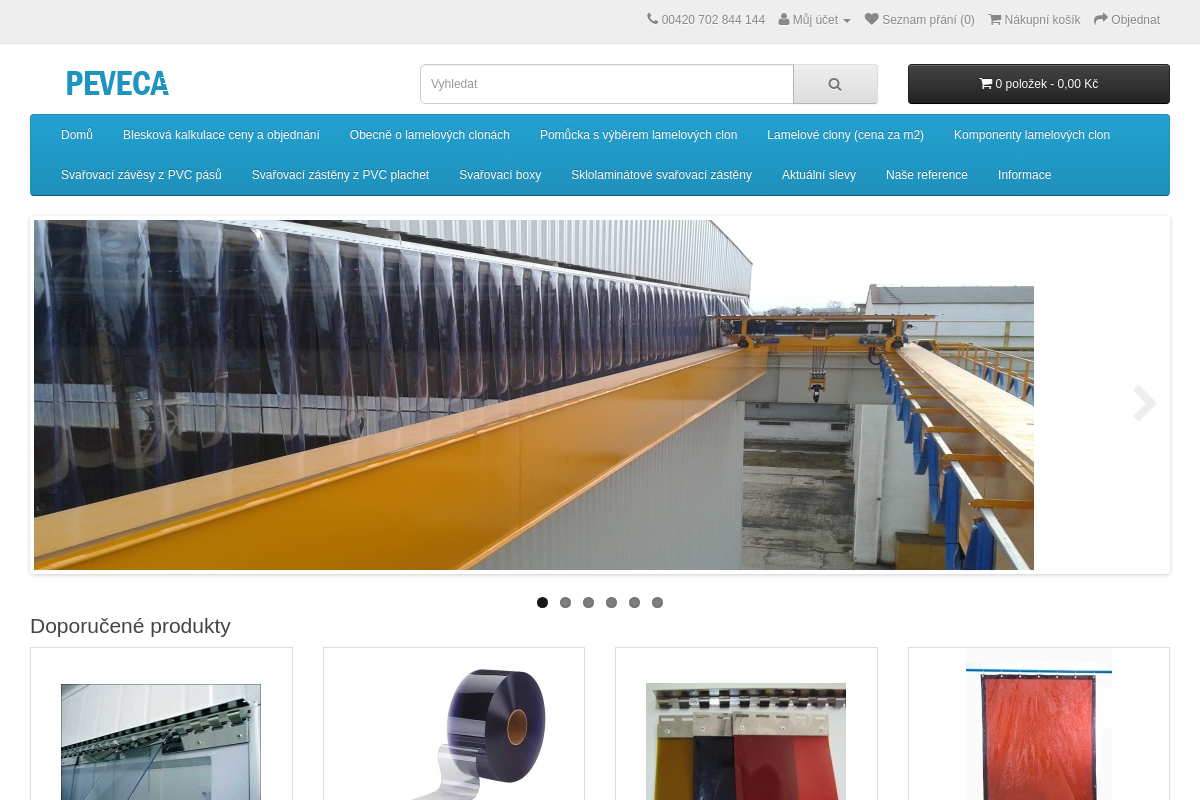The width and height of the screenshot is (1200, 800).
Task: Advance slideshow with the right arrow
Action: tap(1144, 403)
